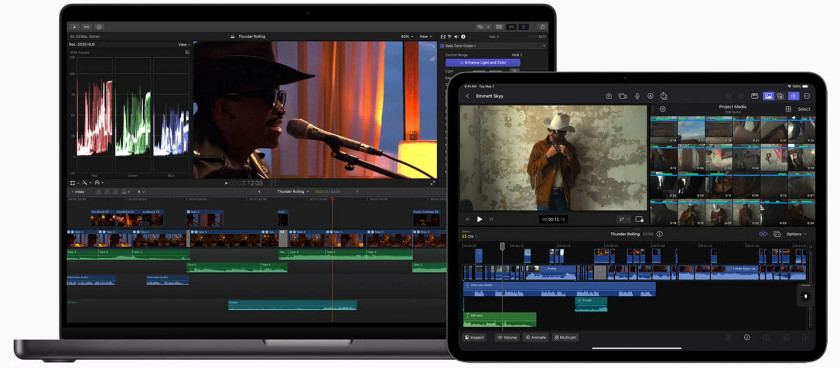Tap Select in Project Media browser
Image resolution: width=840 pixels, height=368 pixels.
click(x=804, y=109)
